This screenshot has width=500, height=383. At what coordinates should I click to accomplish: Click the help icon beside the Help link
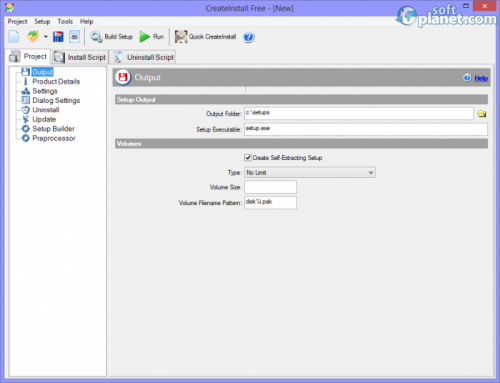467,78
